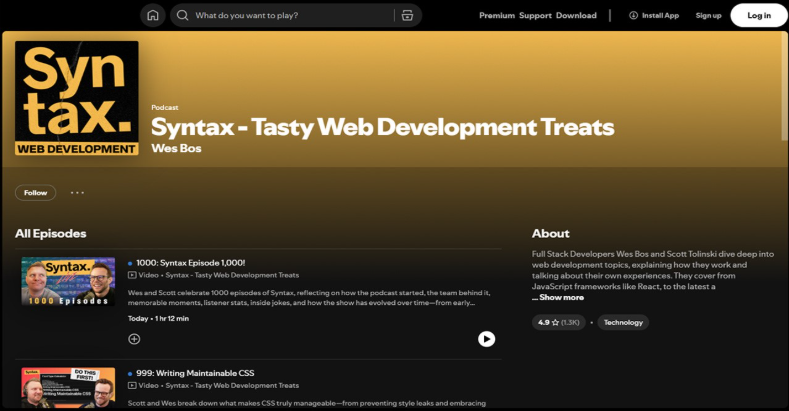Open show link under episode 1000 title
Viewport: 789px width, 411px height.
click(232, 275)
